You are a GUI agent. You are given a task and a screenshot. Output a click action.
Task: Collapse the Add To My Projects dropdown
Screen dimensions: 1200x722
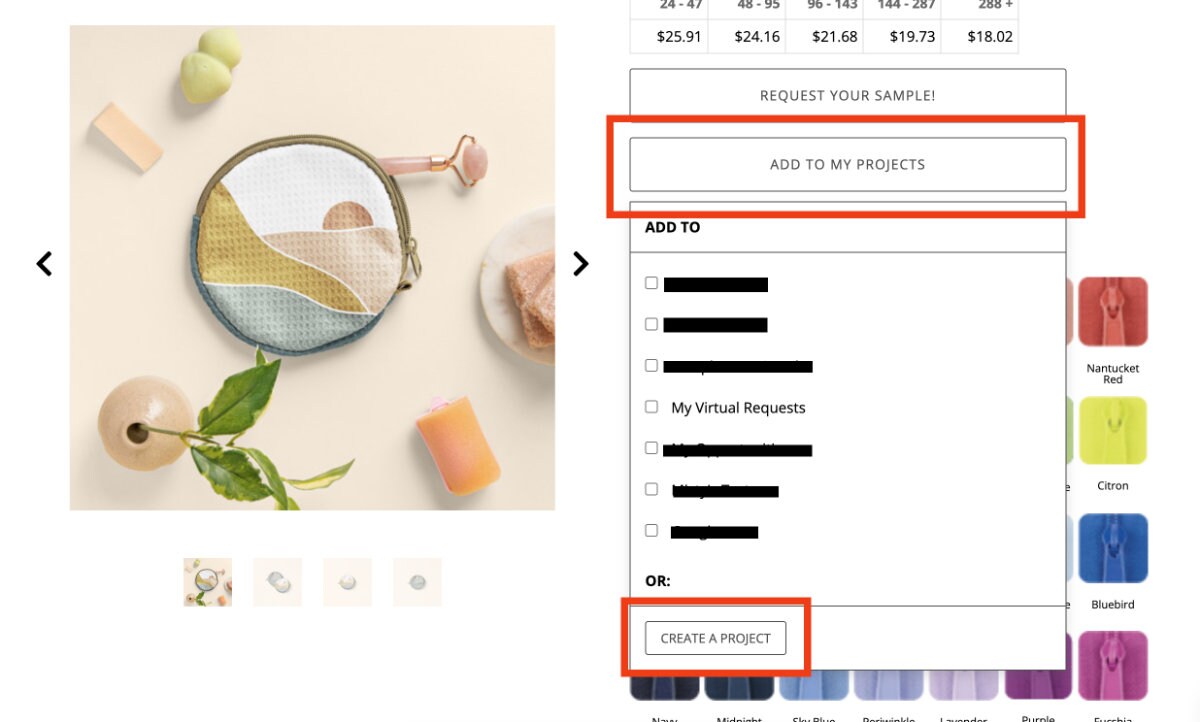(x=847, y=164)
